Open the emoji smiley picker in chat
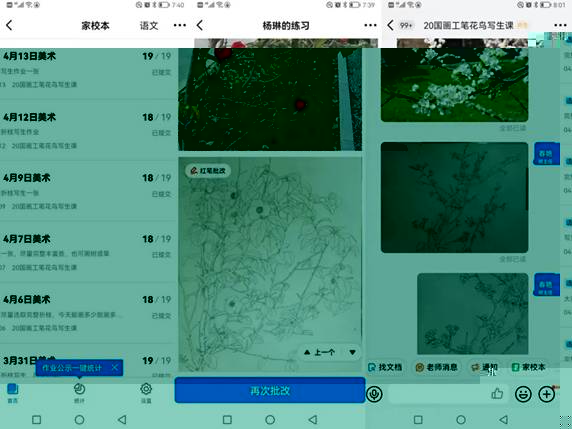The image size is (572, 429). tap(523, 394)
